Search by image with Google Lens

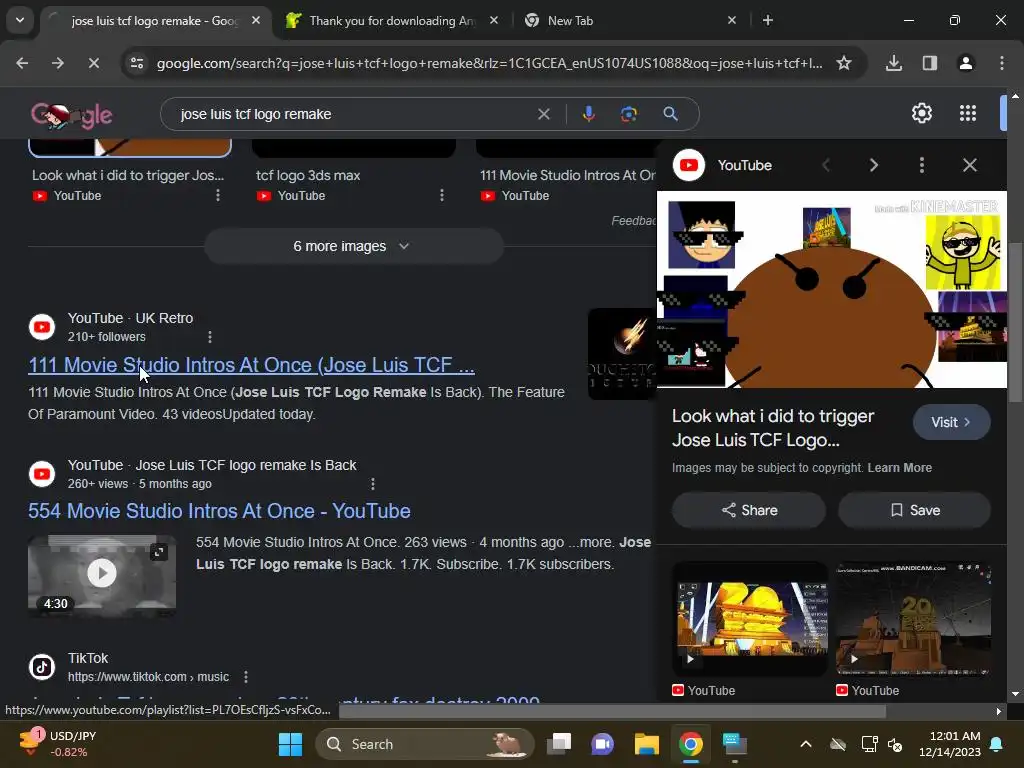(x=628, y=114)
